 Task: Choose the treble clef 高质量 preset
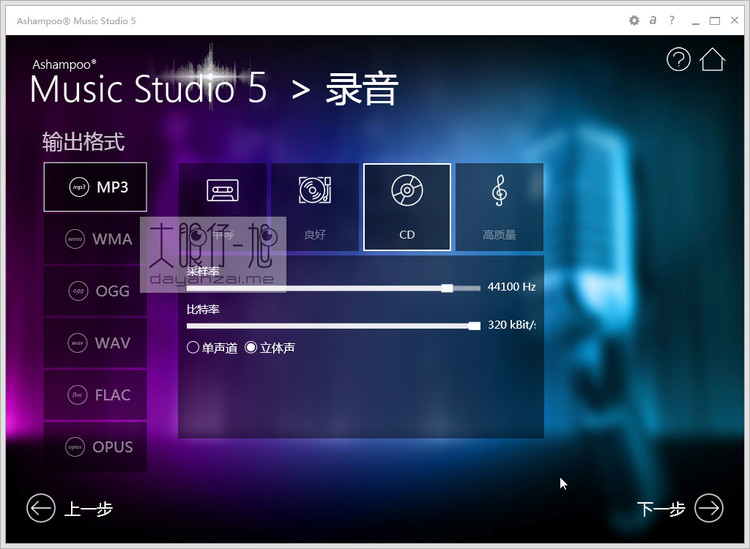pos(499,207)
